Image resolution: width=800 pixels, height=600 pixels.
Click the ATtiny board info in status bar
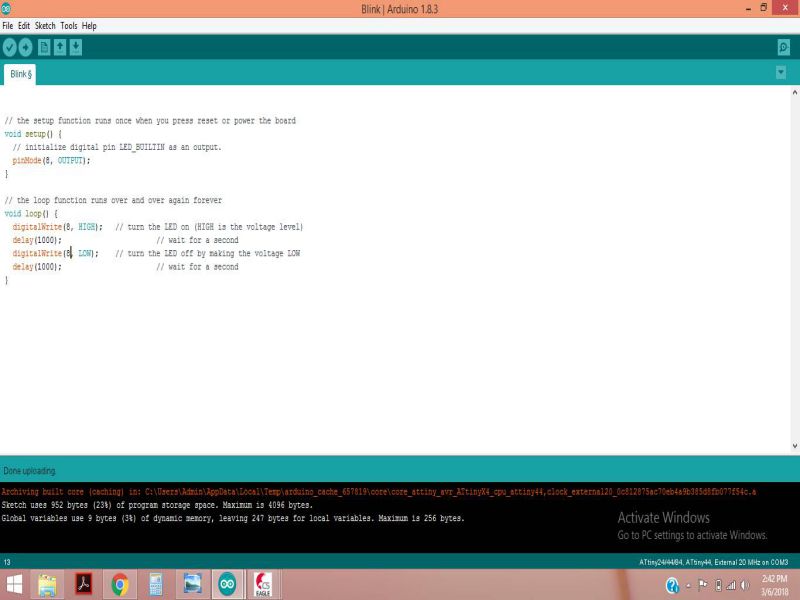(713, 562)
